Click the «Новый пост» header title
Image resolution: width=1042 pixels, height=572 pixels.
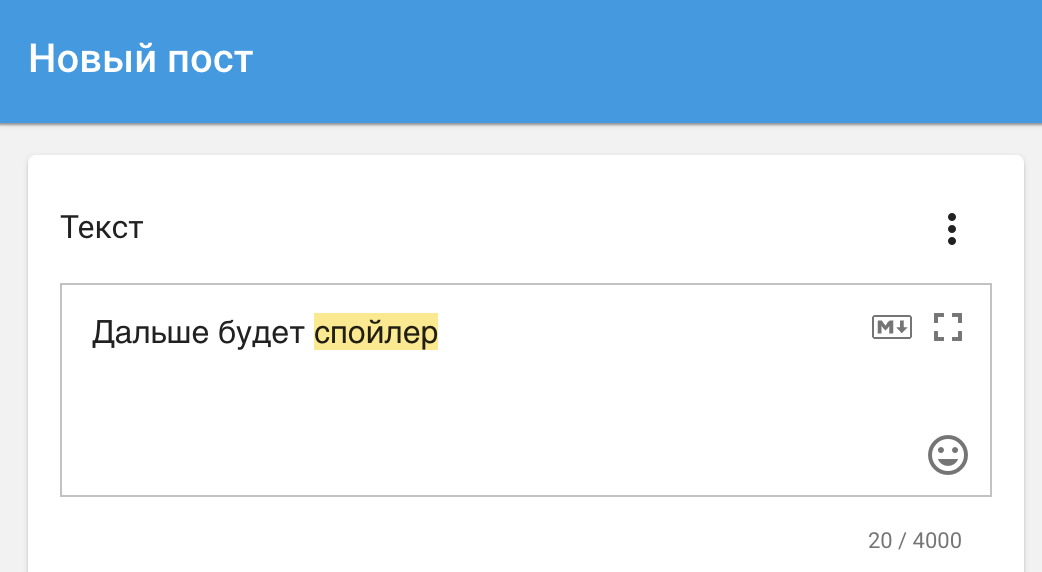click(141, 58)
